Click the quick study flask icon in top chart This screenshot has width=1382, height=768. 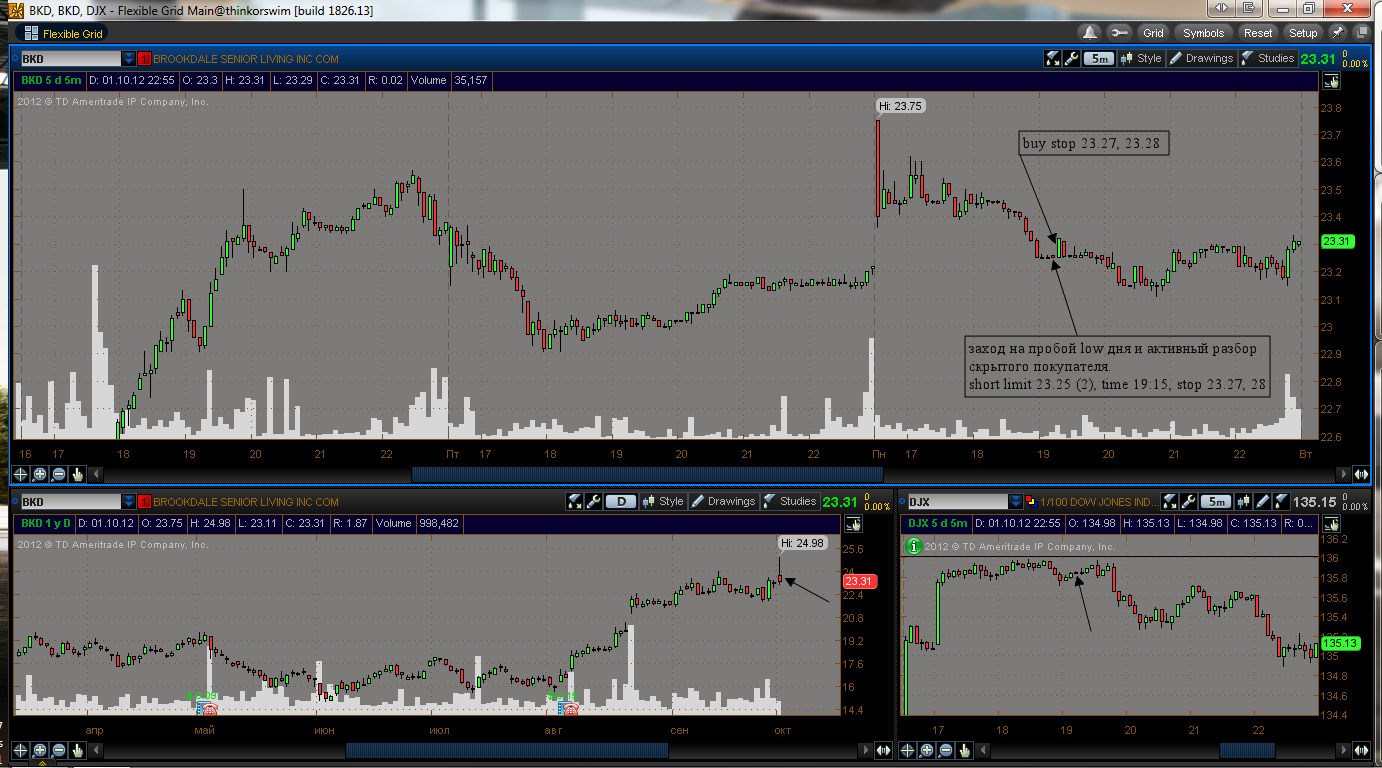[x=1052, y=58]
